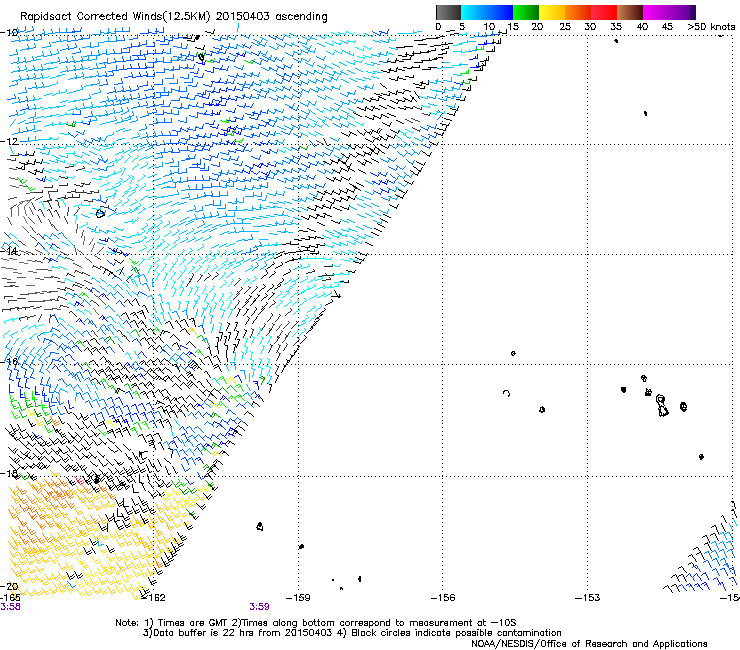Click the '-162' longitude axis label
This screenshot has width=740, height=650.
[154, 598]
